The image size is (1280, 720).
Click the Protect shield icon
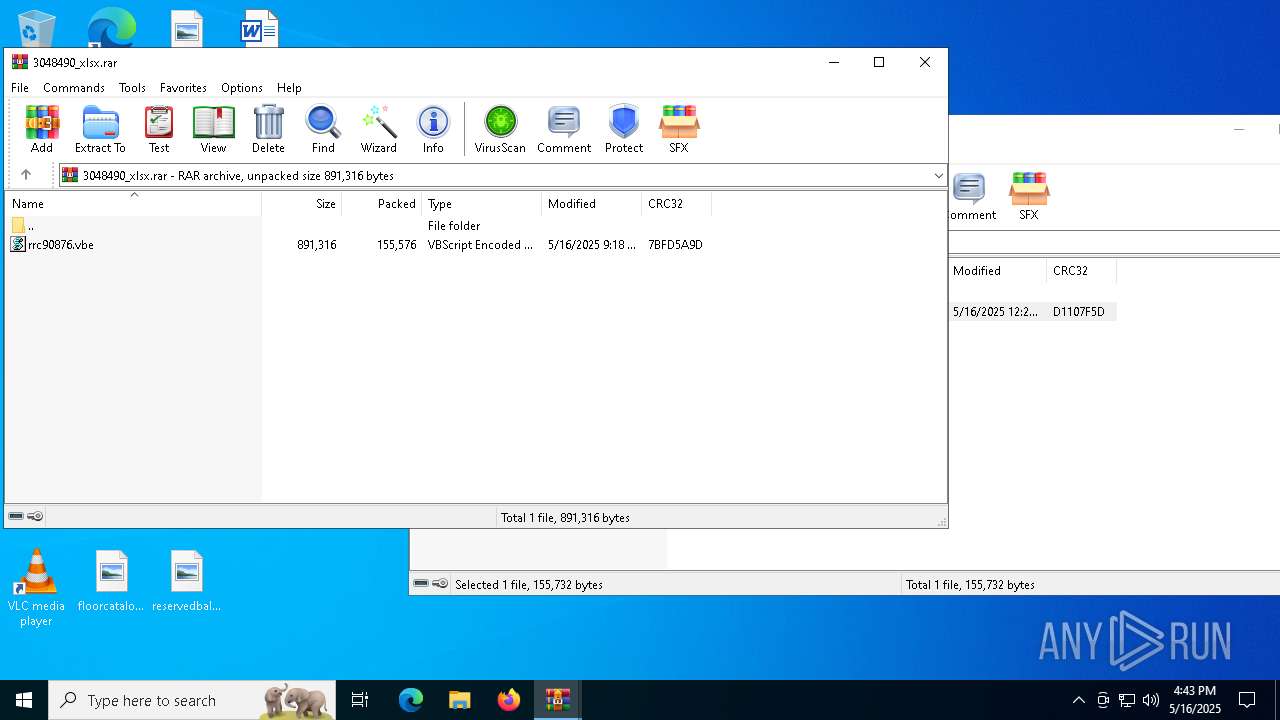pos(624,129)
